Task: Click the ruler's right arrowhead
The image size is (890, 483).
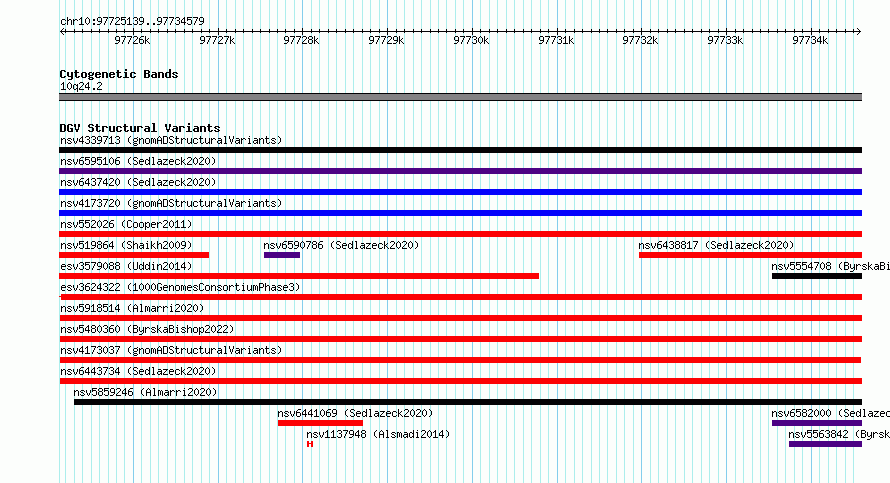Action: [x=859, y=32]
